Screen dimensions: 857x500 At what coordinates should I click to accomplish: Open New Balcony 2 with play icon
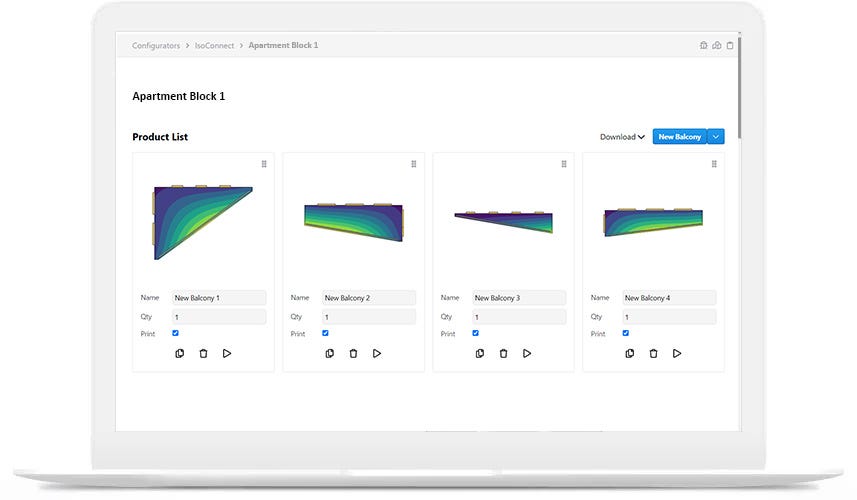point(377,354)
